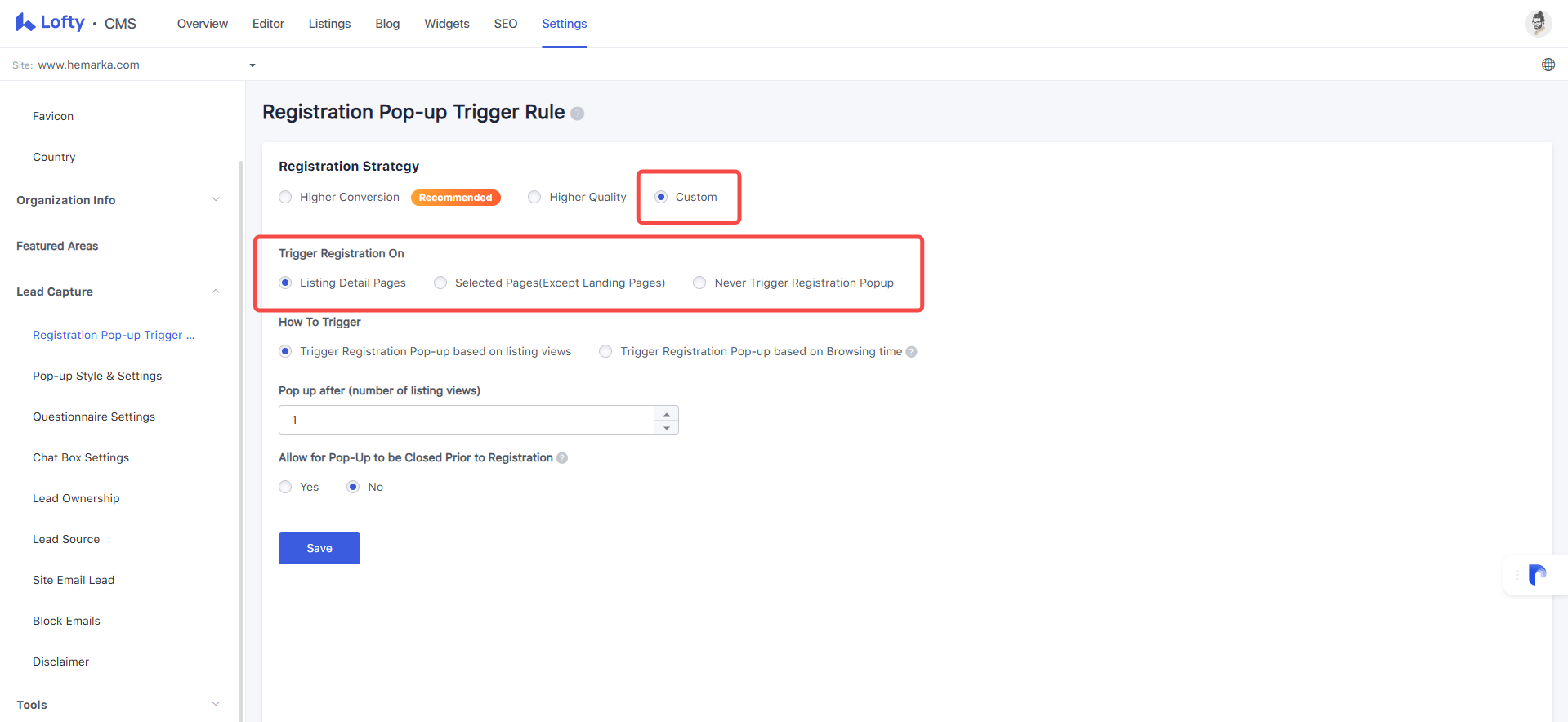Click help icon for Closed Prior to Registration
1568x722 pixels.
click(x=562, y=458)
